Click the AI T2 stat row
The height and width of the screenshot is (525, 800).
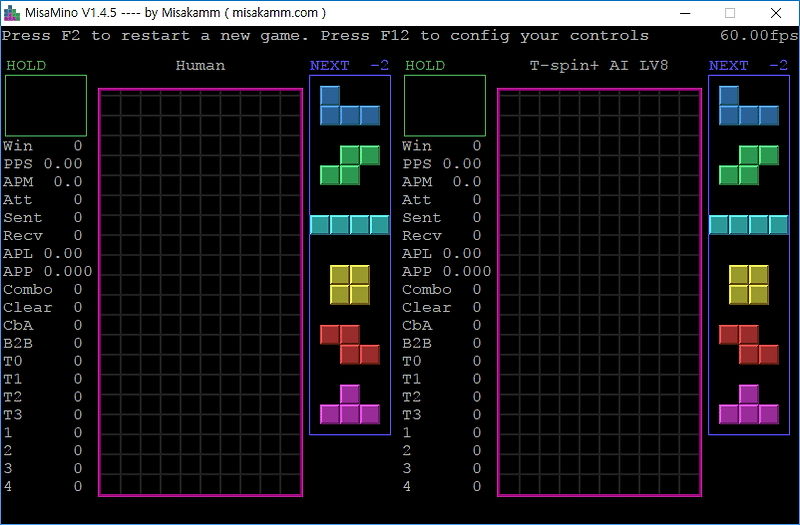coord(442,397)
